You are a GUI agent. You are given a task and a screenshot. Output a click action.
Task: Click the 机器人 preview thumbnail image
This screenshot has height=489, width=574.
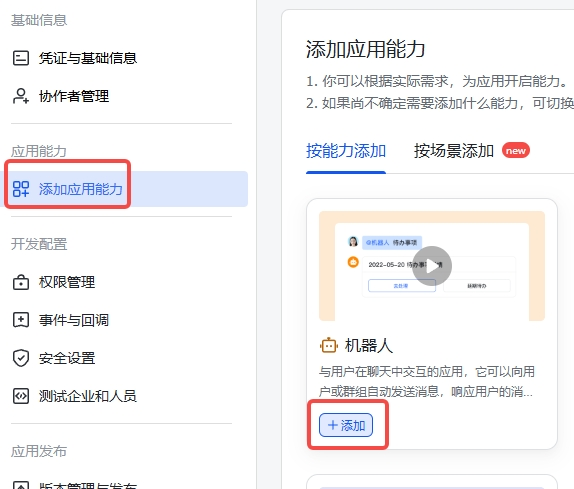click(x=432, y=266)
